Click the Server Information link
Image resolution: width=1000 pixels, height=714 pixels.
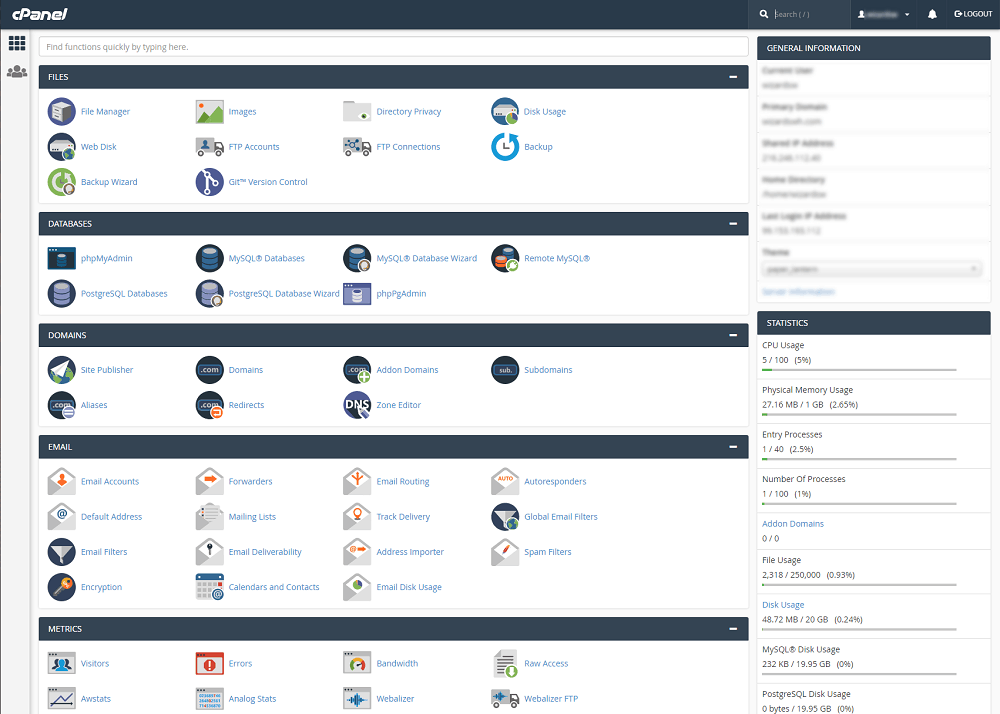[x=798, y=291]
